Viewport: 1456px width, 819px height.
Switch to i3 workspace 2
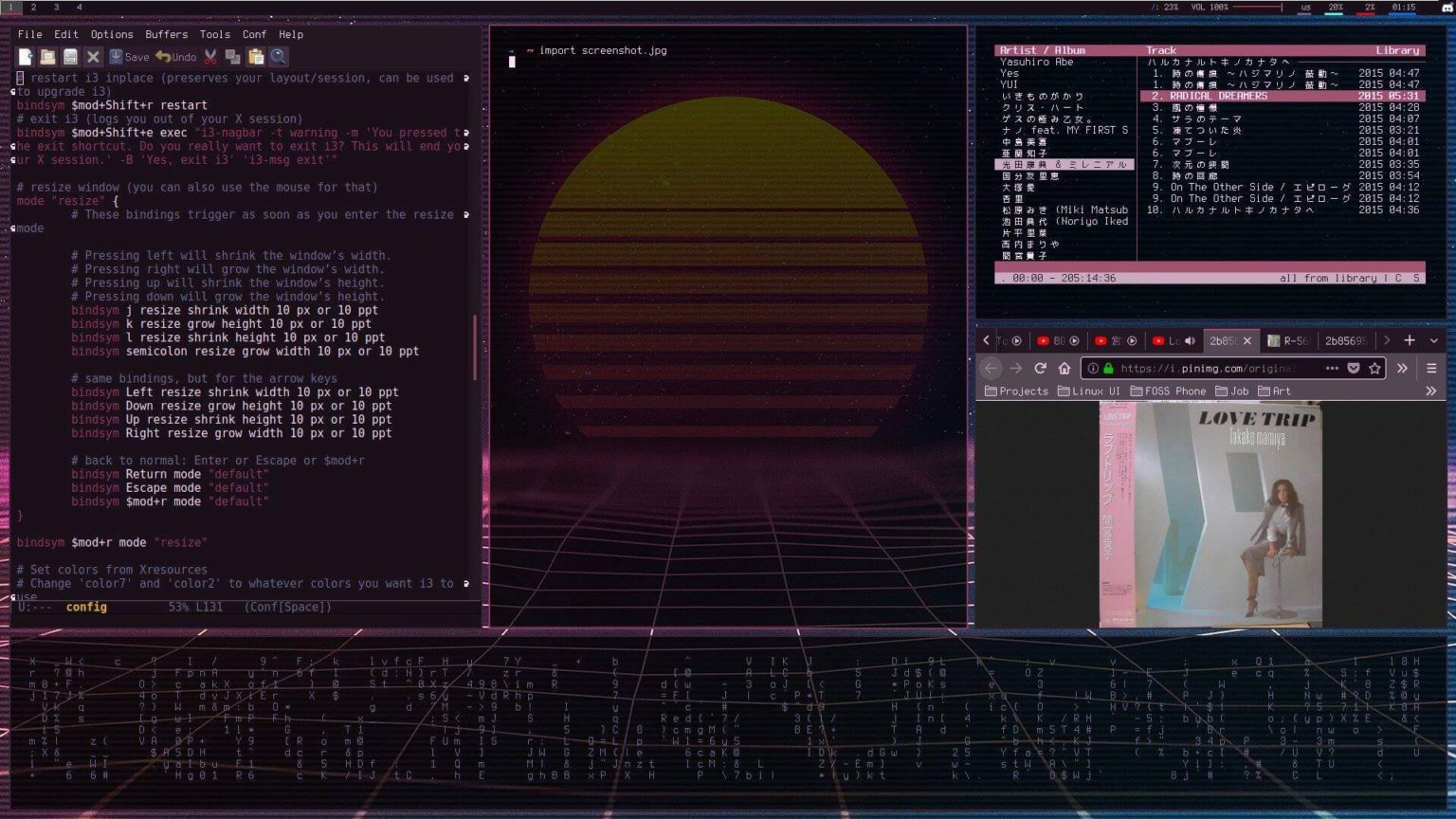[33, 7]
